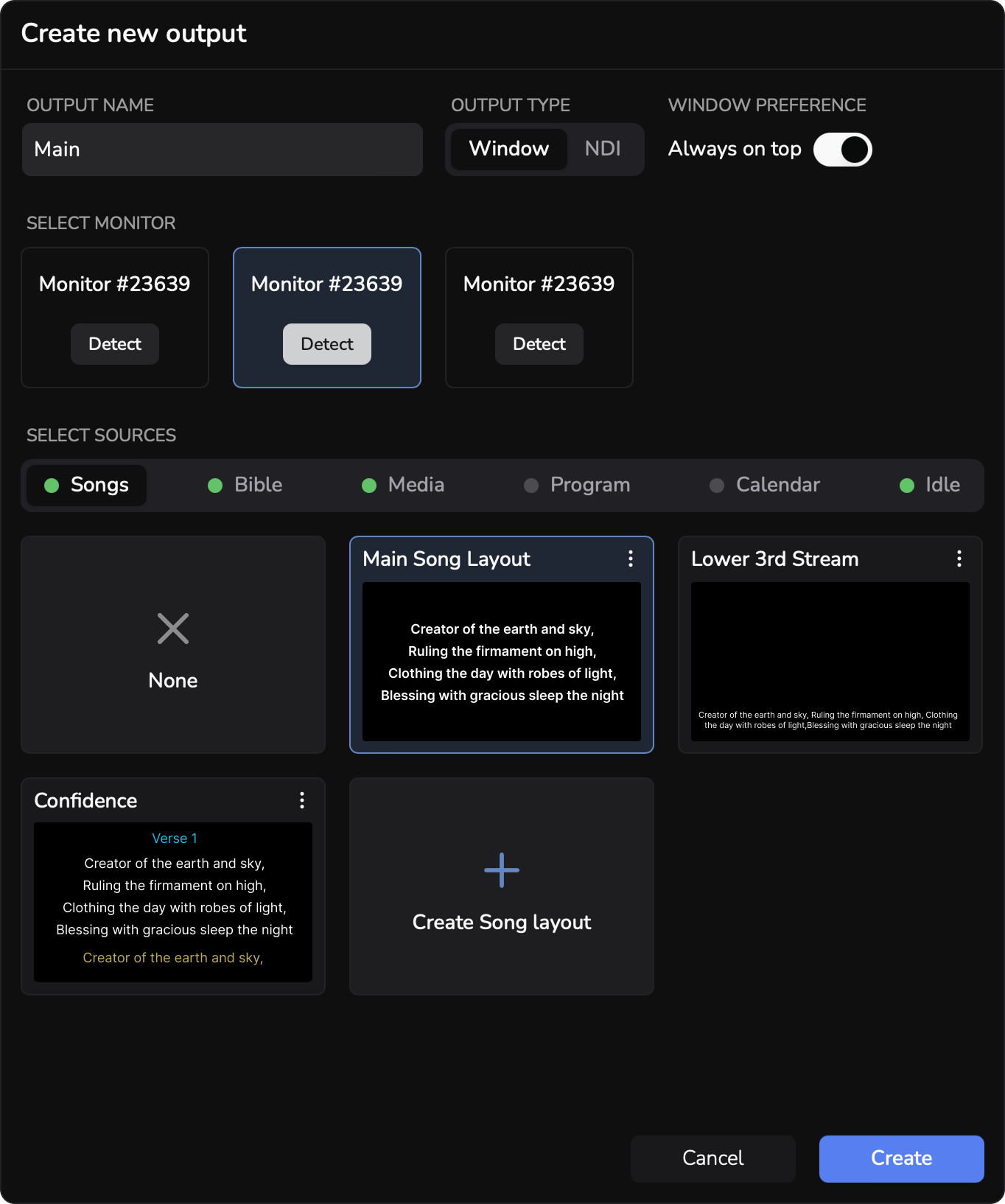Viewport: 1005px width, 1204px height.
Task: Select the Lower 3rd Stream layout preview
Action: tap(830, 662)
